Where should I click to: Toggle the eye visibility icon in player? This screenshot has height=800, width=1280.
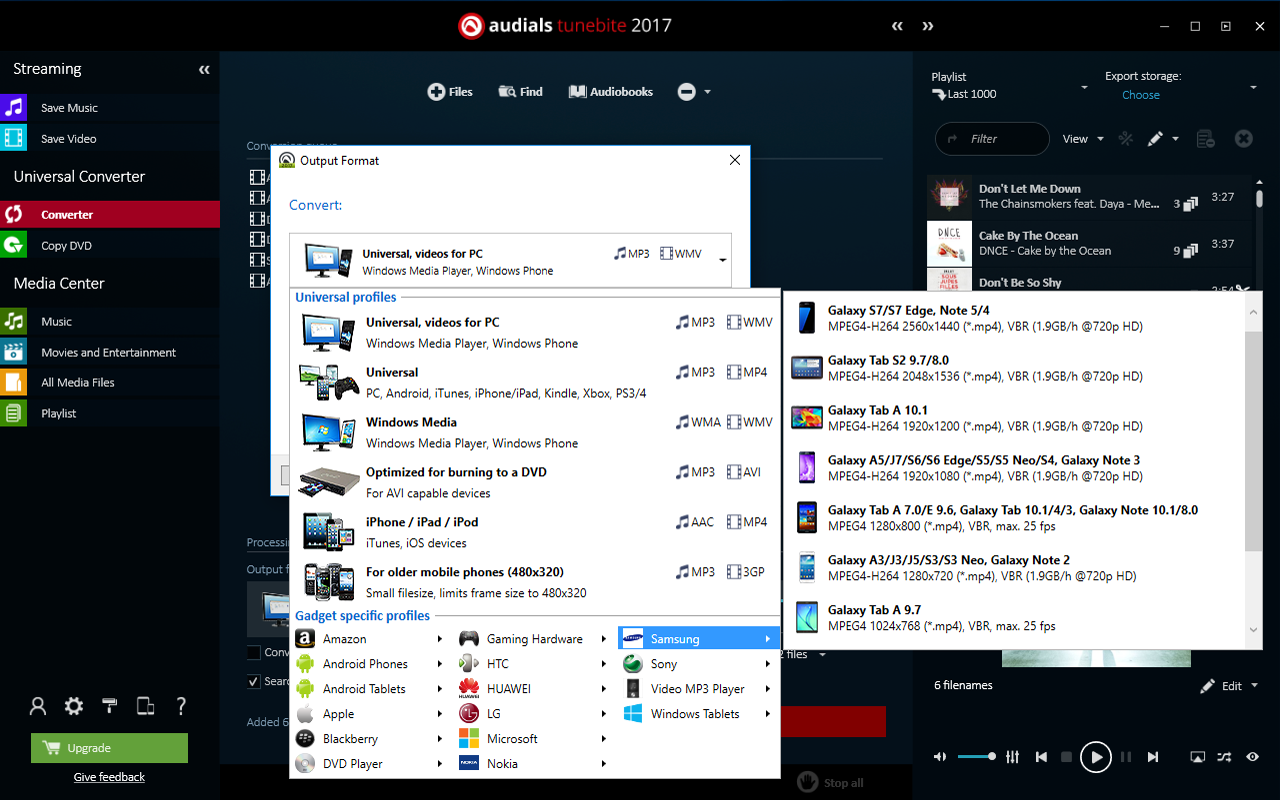pos(1252,757)
